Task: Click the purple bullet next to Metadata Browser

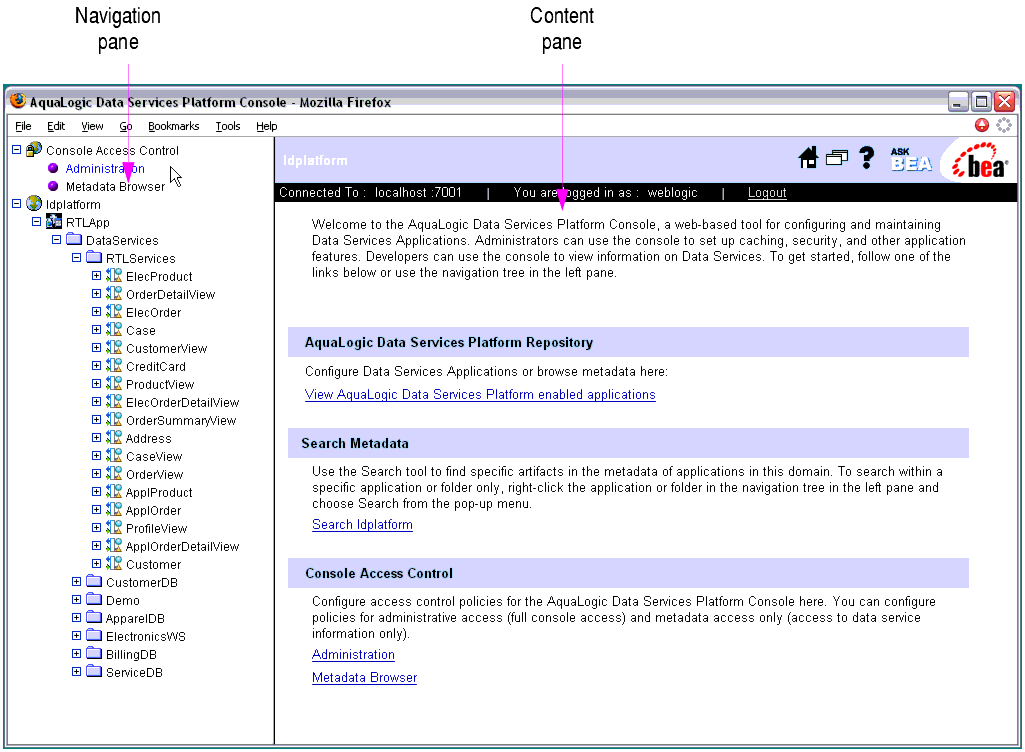Action: point(54,186)
